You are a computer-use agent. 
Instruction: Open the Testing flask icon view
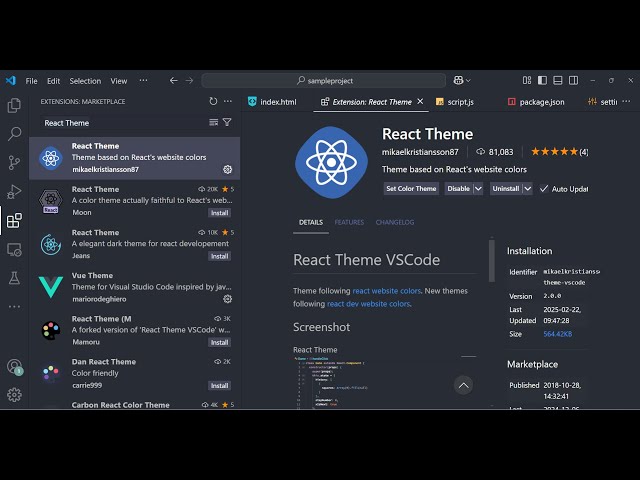[14, 278]
